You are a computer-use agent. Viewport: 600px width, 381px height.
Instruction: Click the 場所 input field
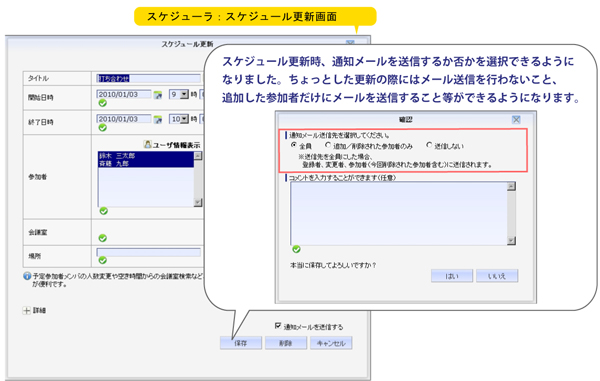click(x=148, y=252)
